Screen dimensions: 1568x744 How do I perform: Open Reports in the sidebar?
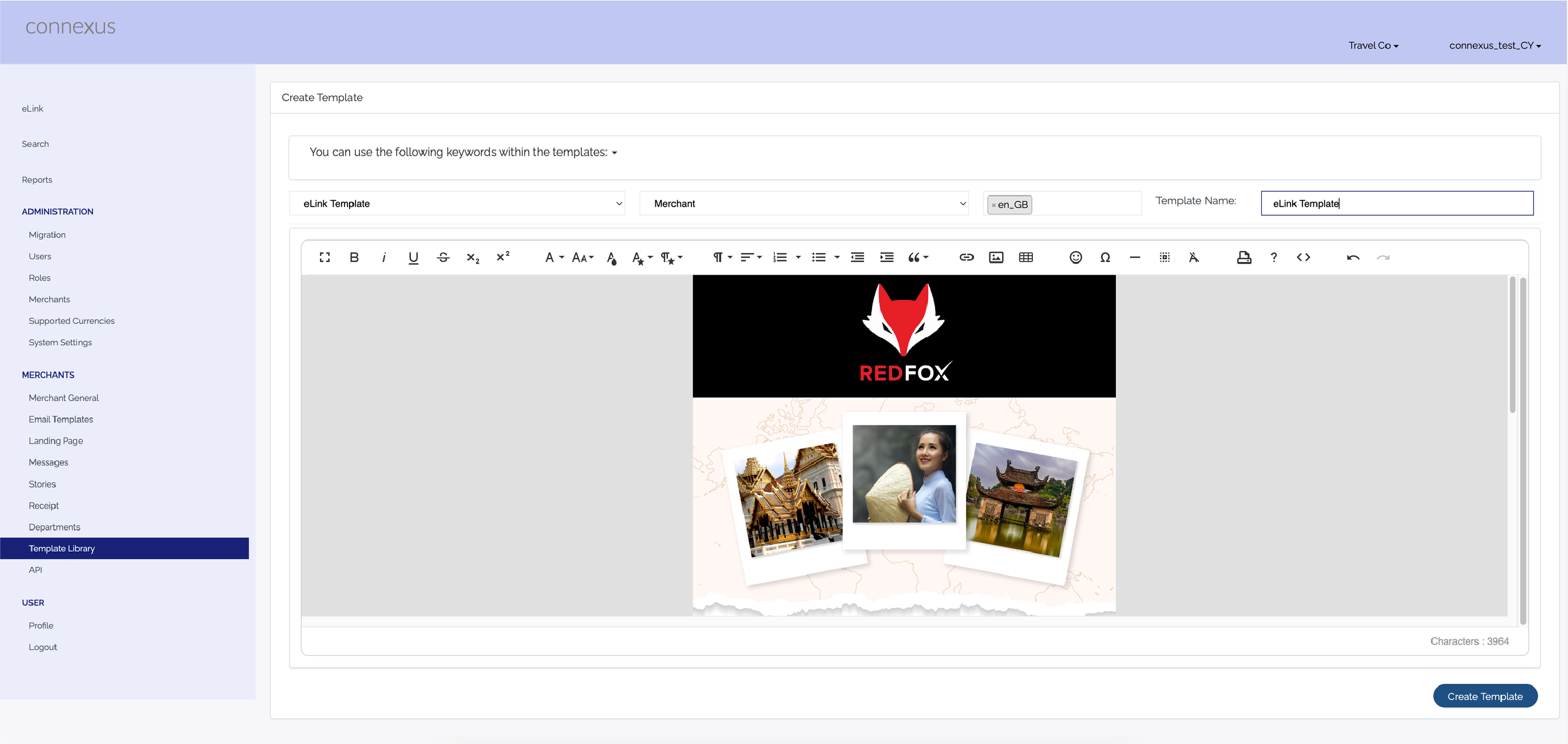point(37,180)
